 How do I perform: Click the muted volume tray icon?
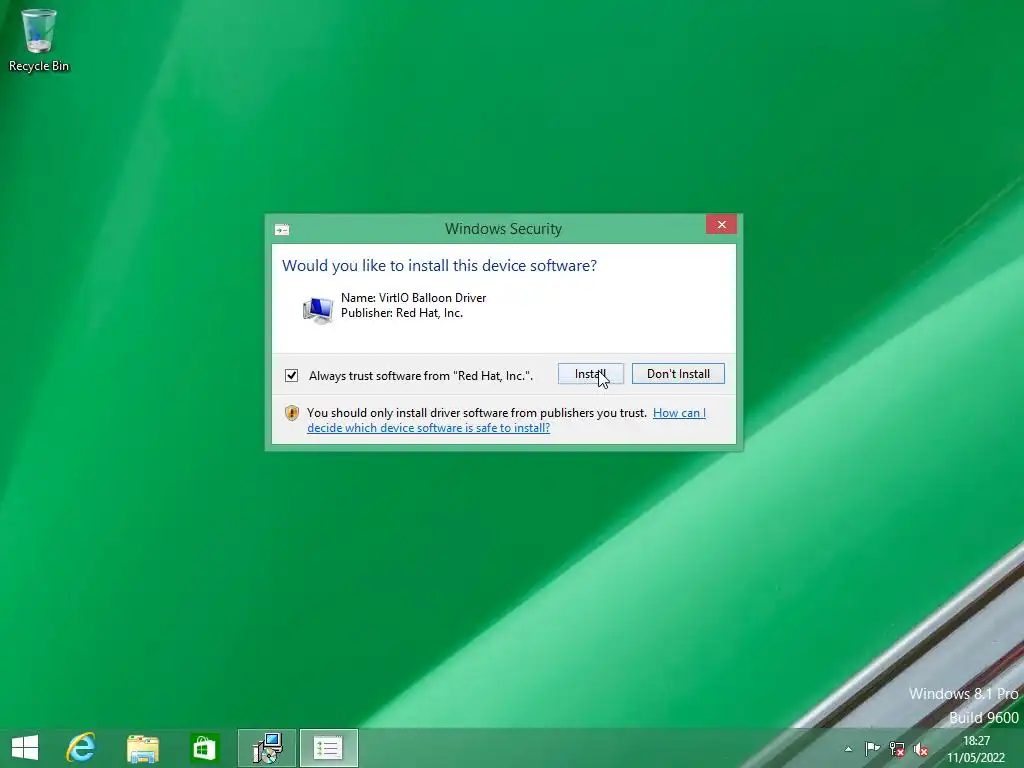coord(921,749)
